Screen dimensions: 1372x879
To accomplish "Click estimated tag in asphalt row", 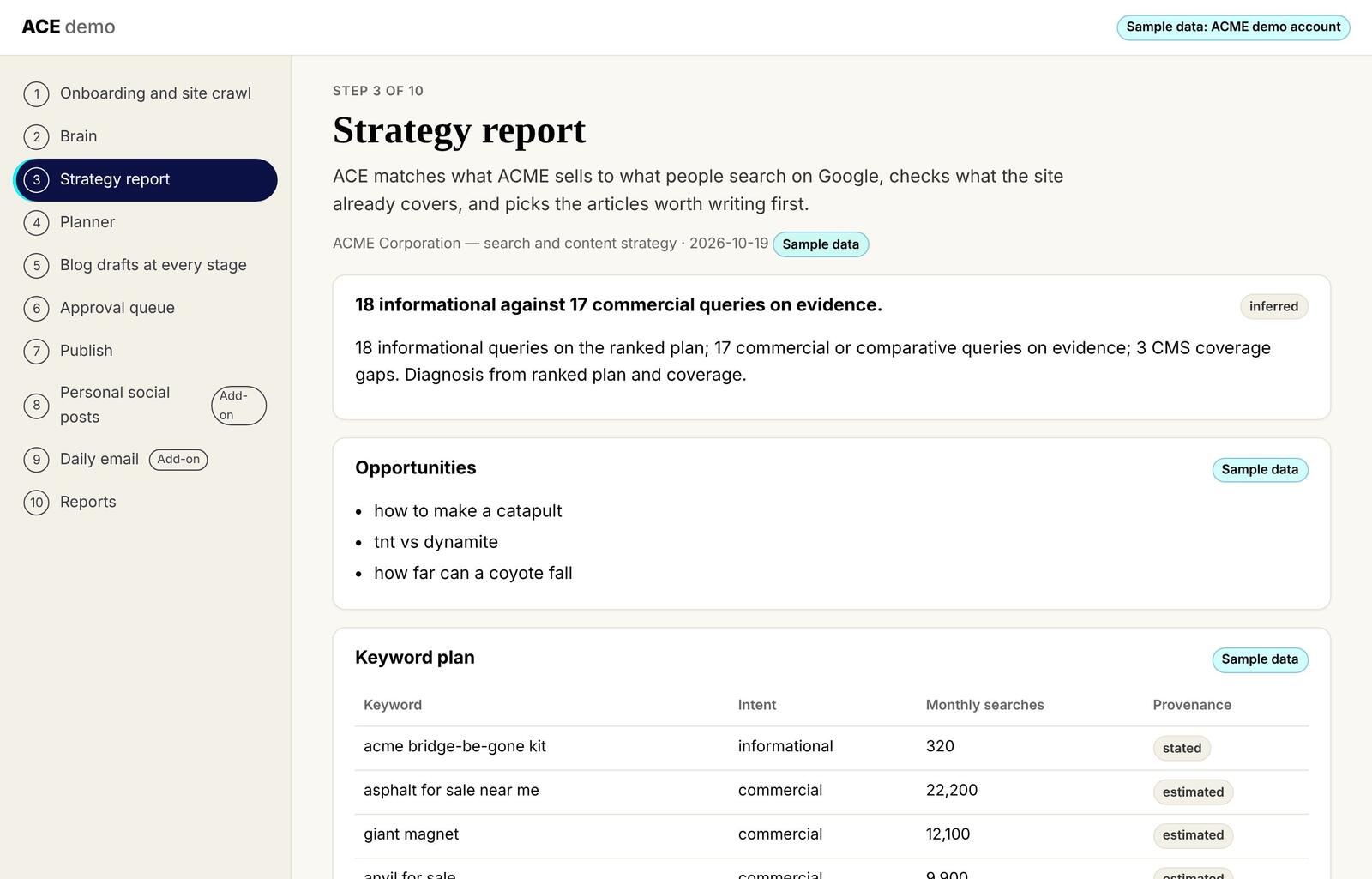I will tap(1193, 792).
